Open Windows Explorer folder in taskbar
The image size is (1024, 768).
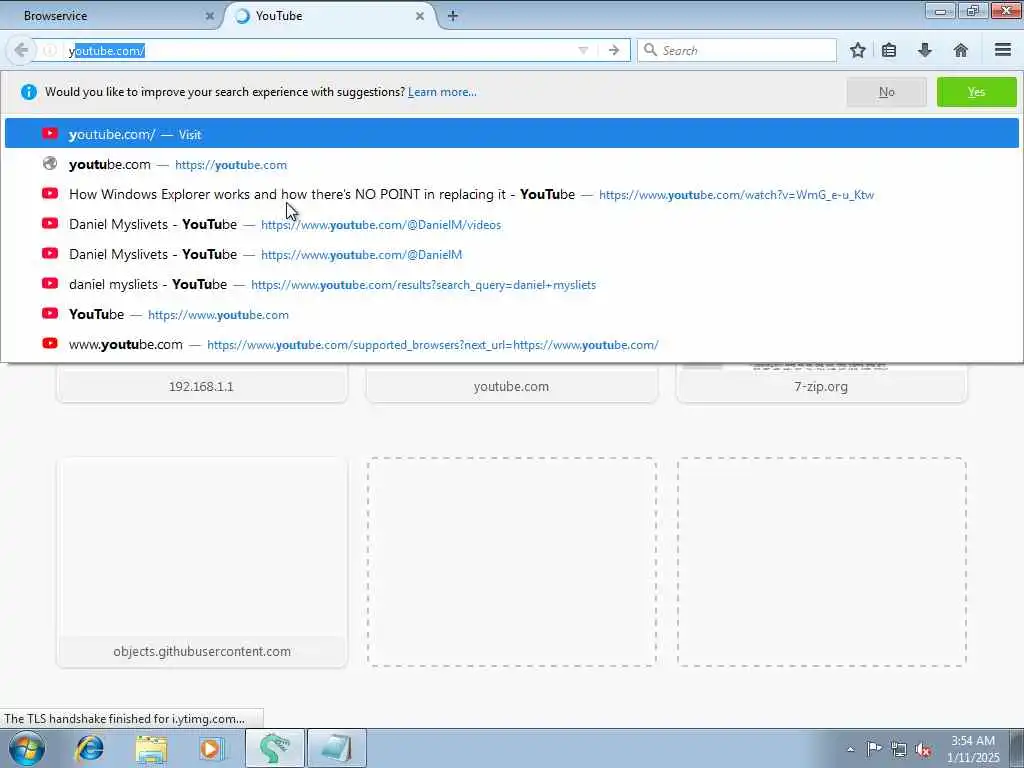pos(151,748)
